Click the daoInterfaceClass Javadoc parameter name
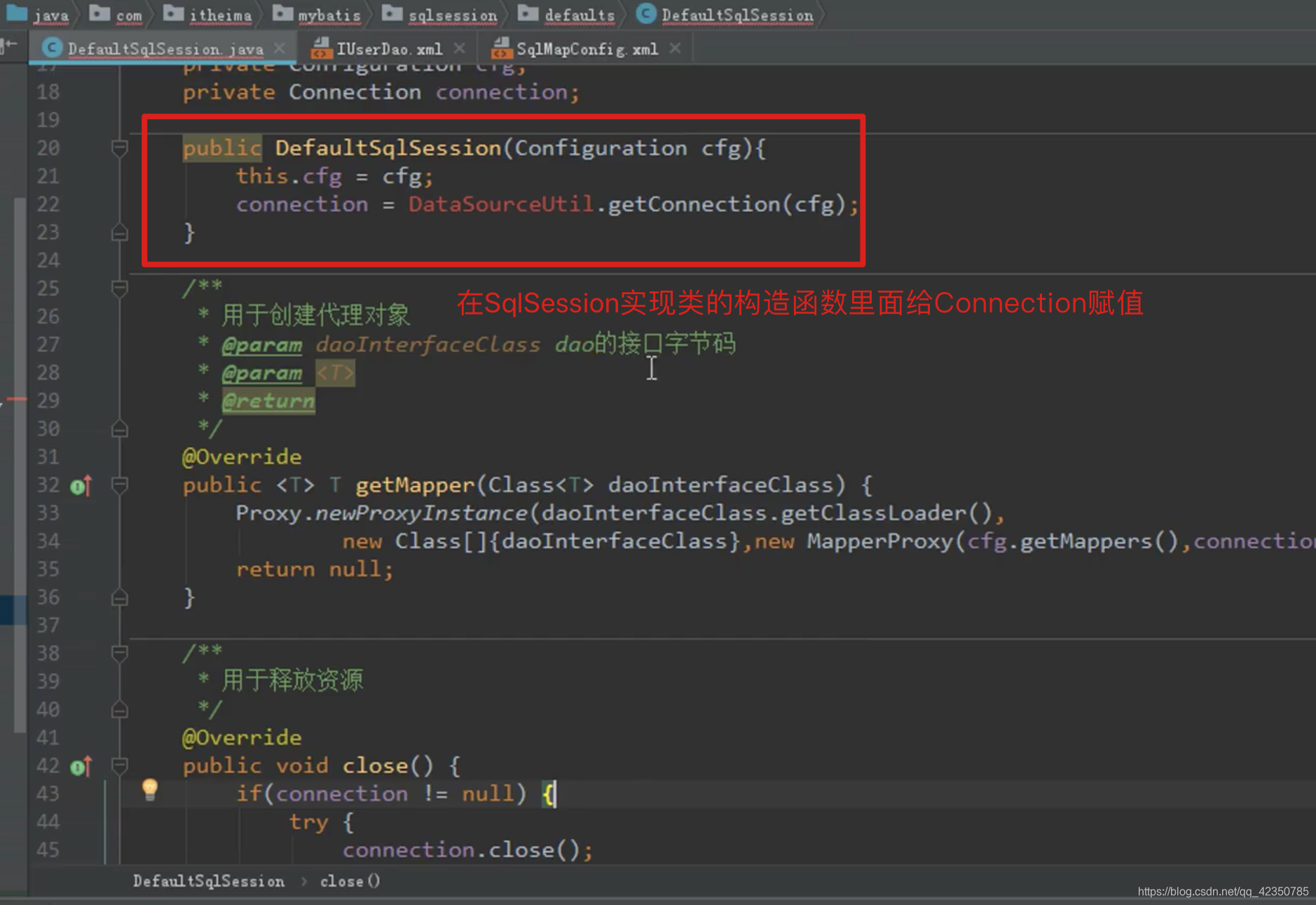The image size is (1316, 905). [428, 345]
